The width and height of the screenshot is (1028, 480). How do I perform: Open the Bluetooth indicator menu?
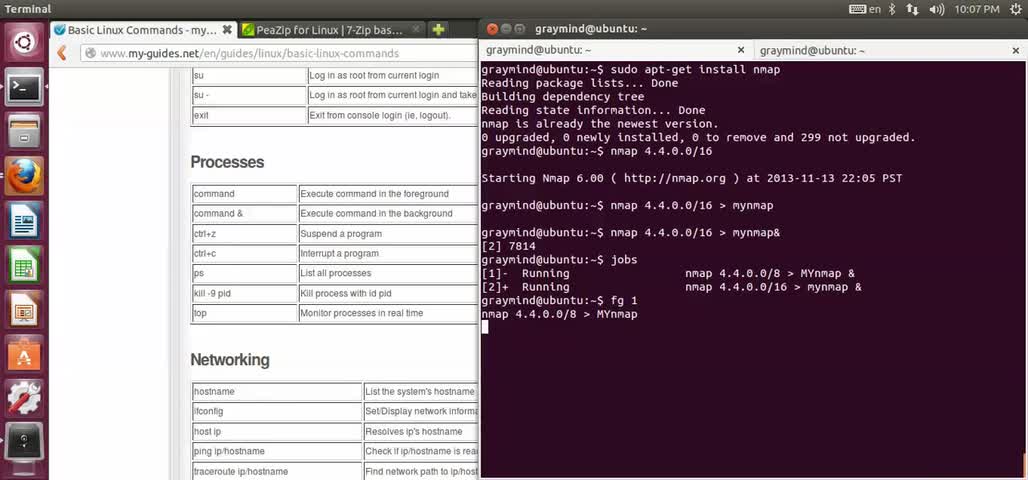892,9
